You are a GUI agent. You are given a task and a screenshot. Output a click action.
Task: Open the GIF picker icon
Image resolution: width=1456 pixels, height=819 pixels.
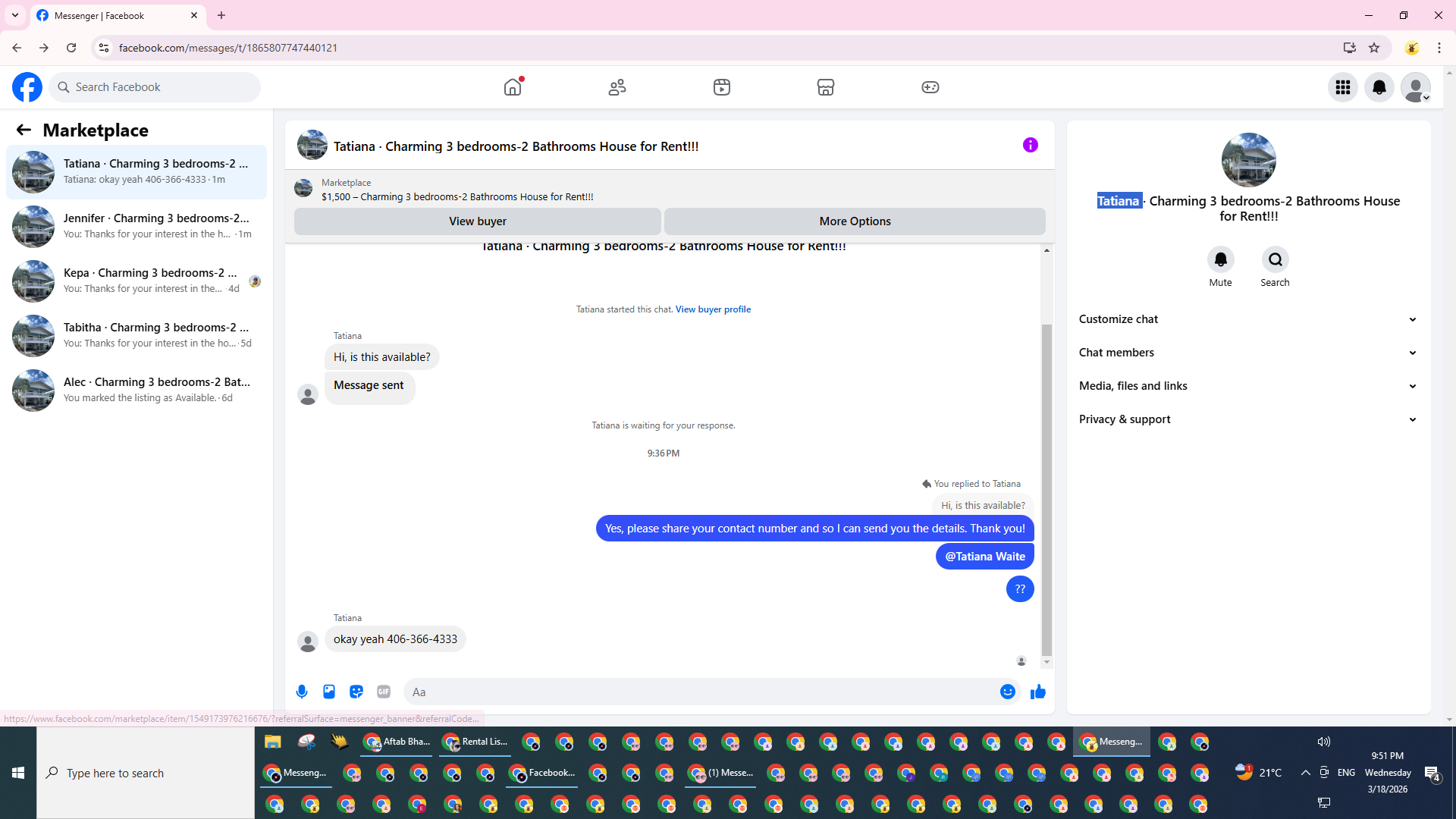pos(384,692)
